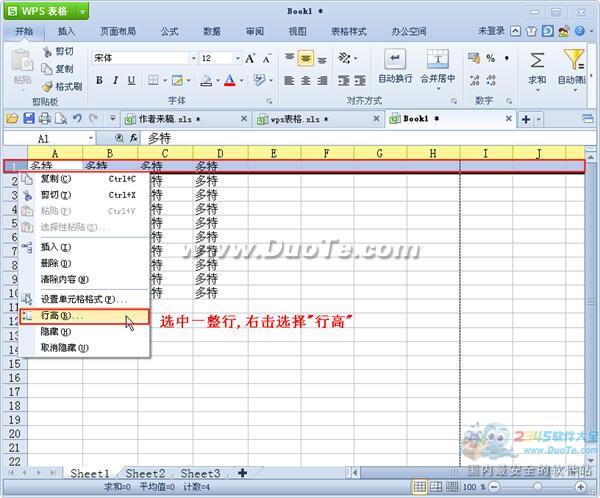Toggle left text alignment button

click(x=289, y=81)
